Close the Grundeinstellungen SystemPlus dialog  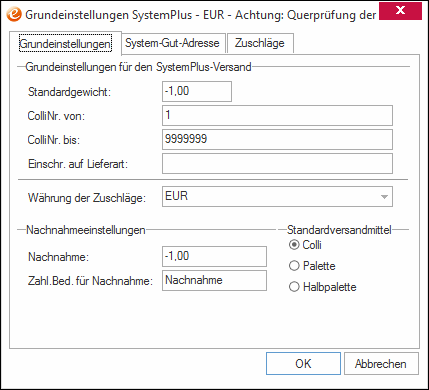pyautogui.click(x=400, y=11)
